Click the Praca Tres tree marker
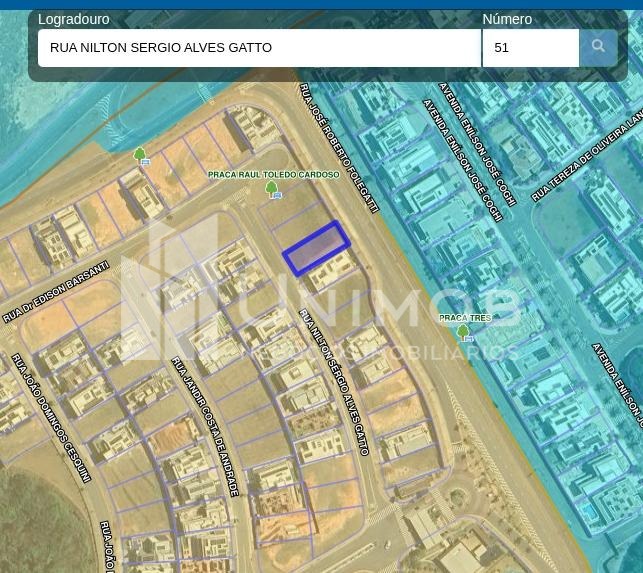The height and width of the screenshot is (573, 643). click(463, 332)
